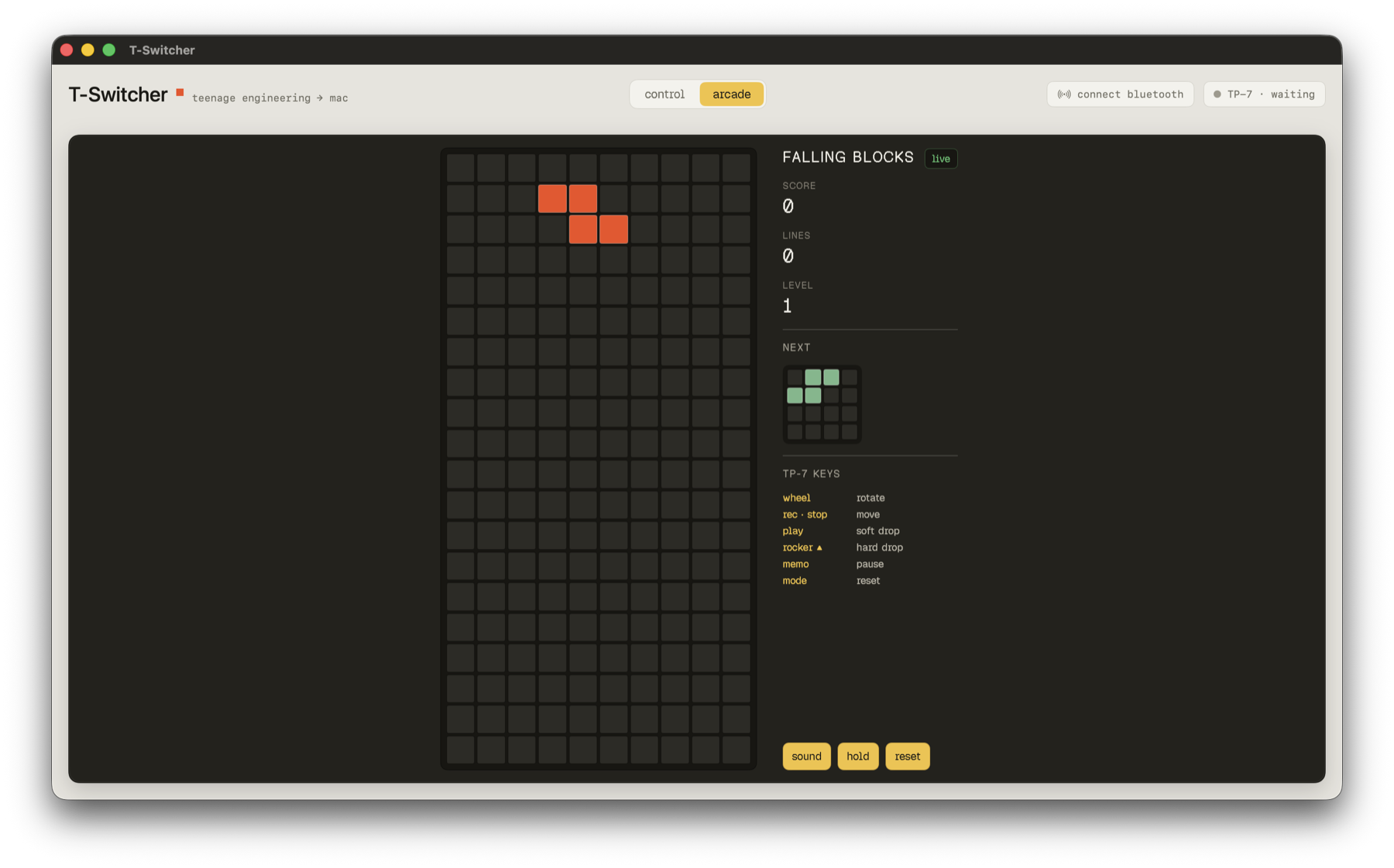Click the "move" action text
This screenshot has width=1394, height=868.
coord(867,514)
